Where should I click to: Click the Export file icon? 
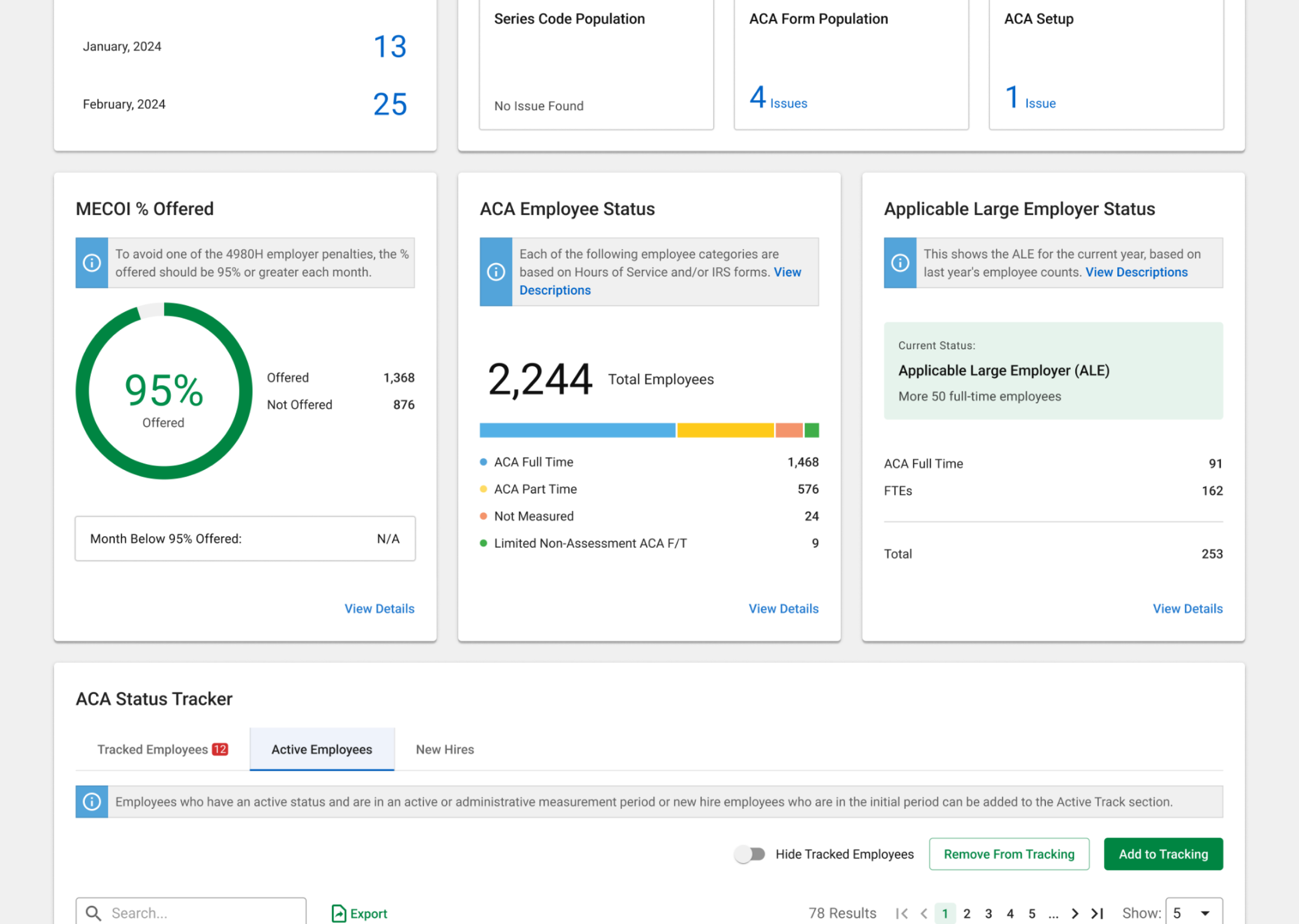tap(339, 913)
